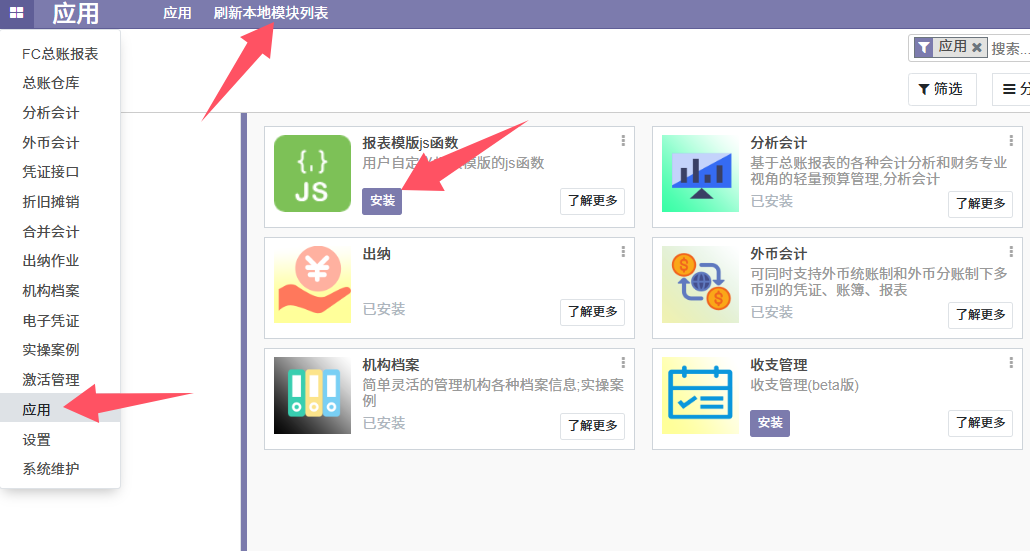Click the 外币会计 currency exchange icon
This screenshot has width=1030, height=551.
[700, 285]
